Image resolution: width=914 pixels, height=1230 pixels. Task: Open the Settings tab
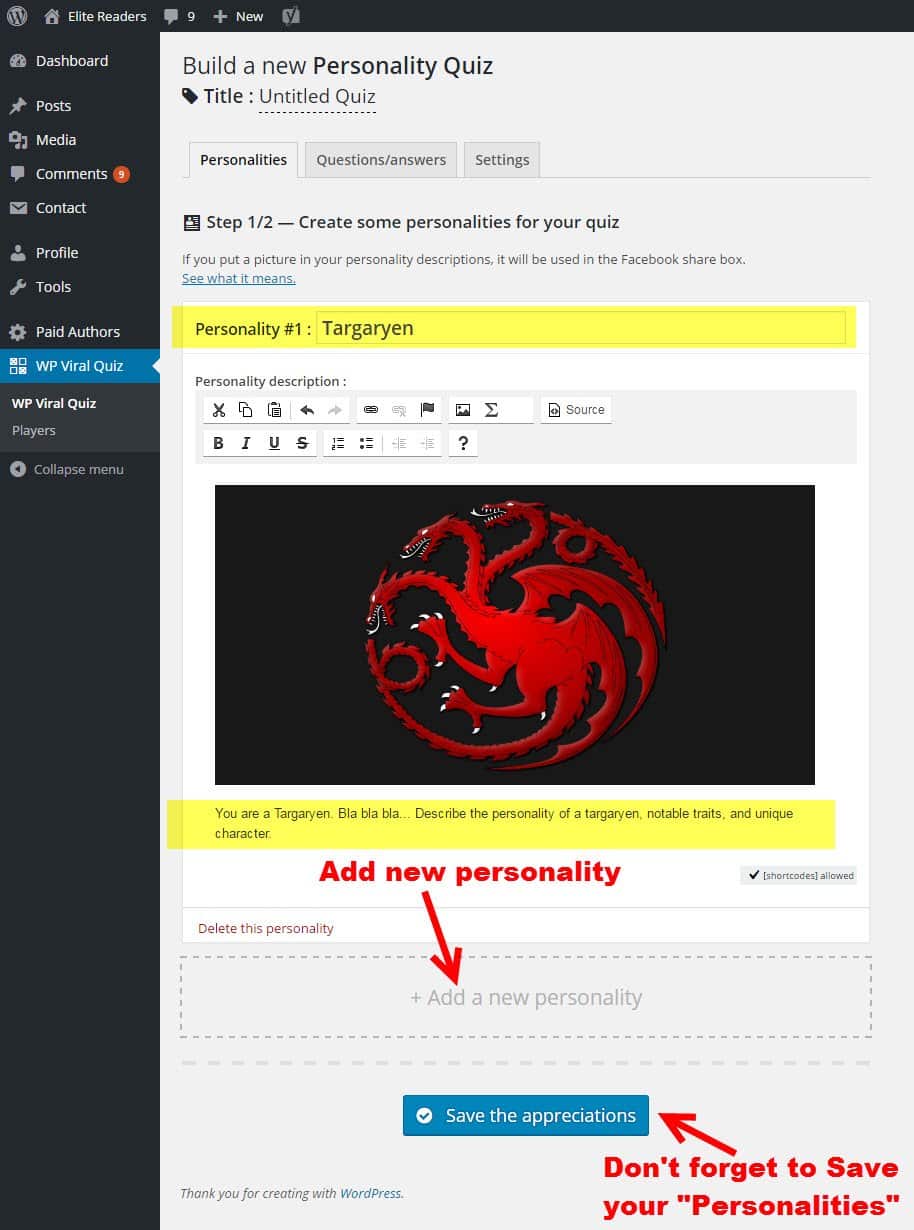click(502, 160)
